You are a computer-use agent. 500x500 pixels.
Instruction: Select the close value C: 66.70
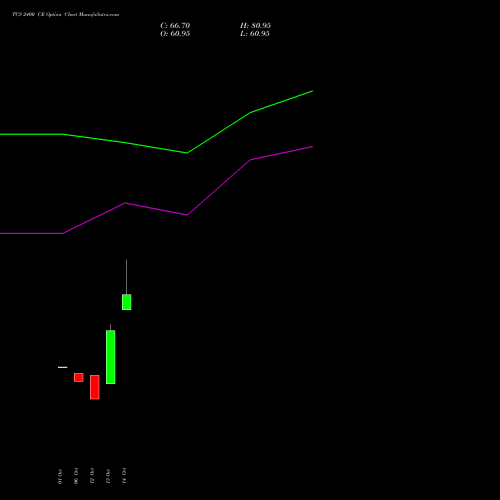[175, 26]
